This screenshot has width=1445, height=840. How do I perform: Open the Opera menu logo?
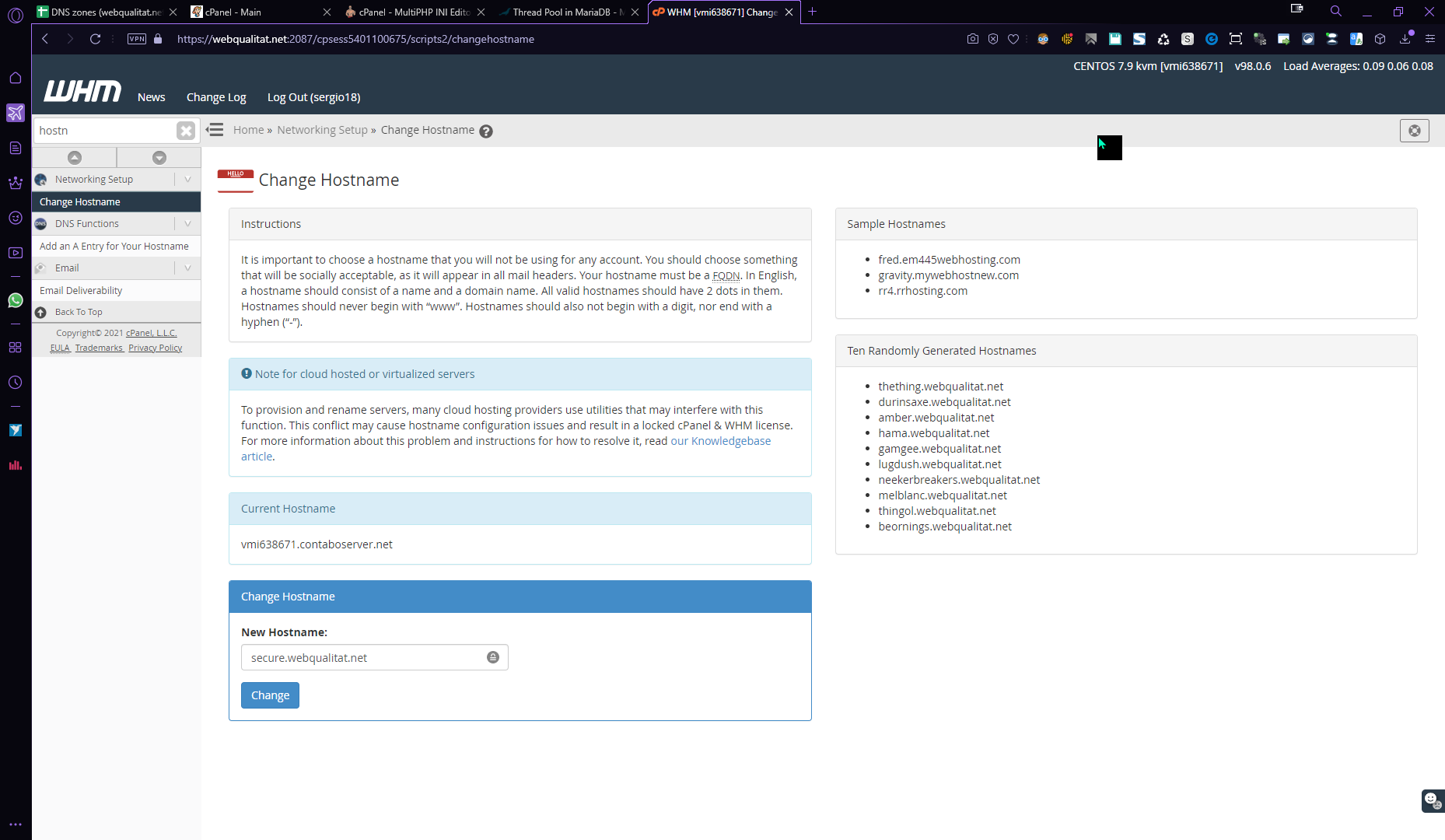(x=16, y=15)
